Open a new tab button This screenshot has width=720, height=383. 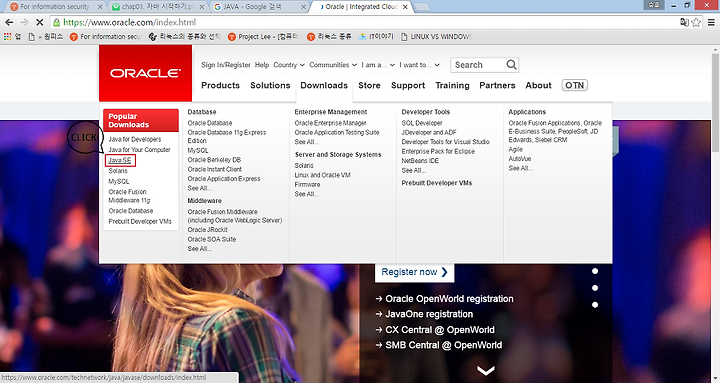422,7
